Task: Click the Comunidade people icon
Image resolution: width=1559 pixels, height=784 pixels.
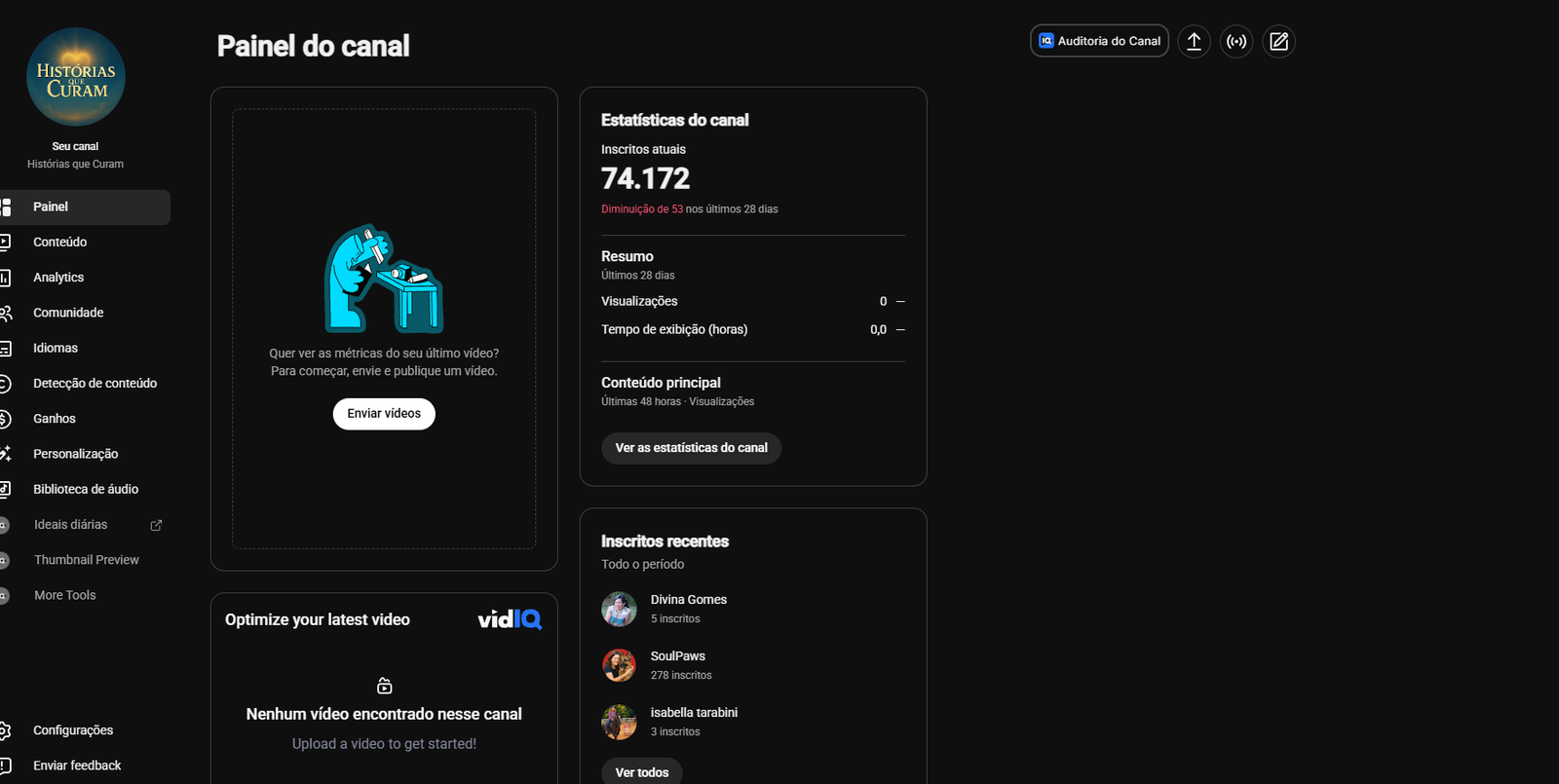Action: [5, 313]
